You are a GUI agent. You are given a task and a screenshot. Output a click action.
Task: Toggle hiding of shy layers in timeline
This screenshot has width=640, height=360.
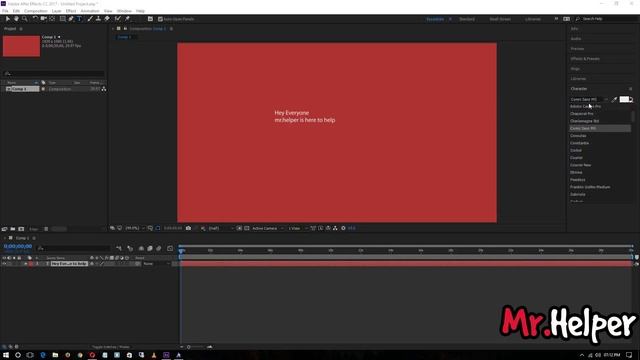[141, 248]
